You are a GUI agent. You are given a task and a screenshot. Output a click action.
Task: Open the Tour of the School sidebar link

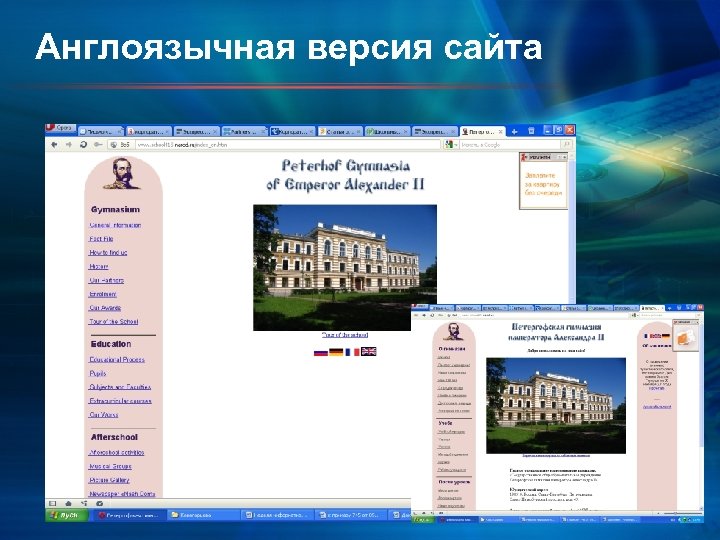(113, 321)
